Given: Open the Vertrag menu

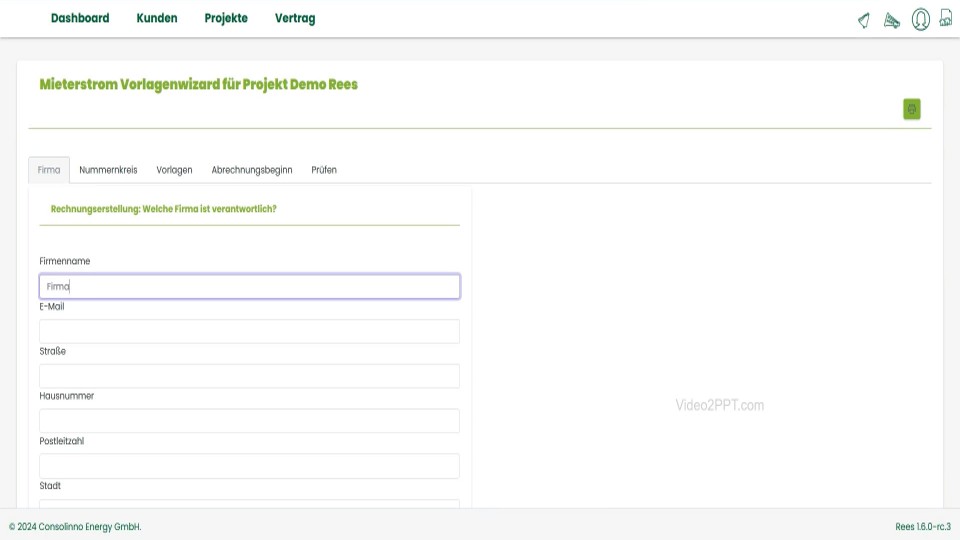Looking at the screenshot, I should tap(295, 18).
